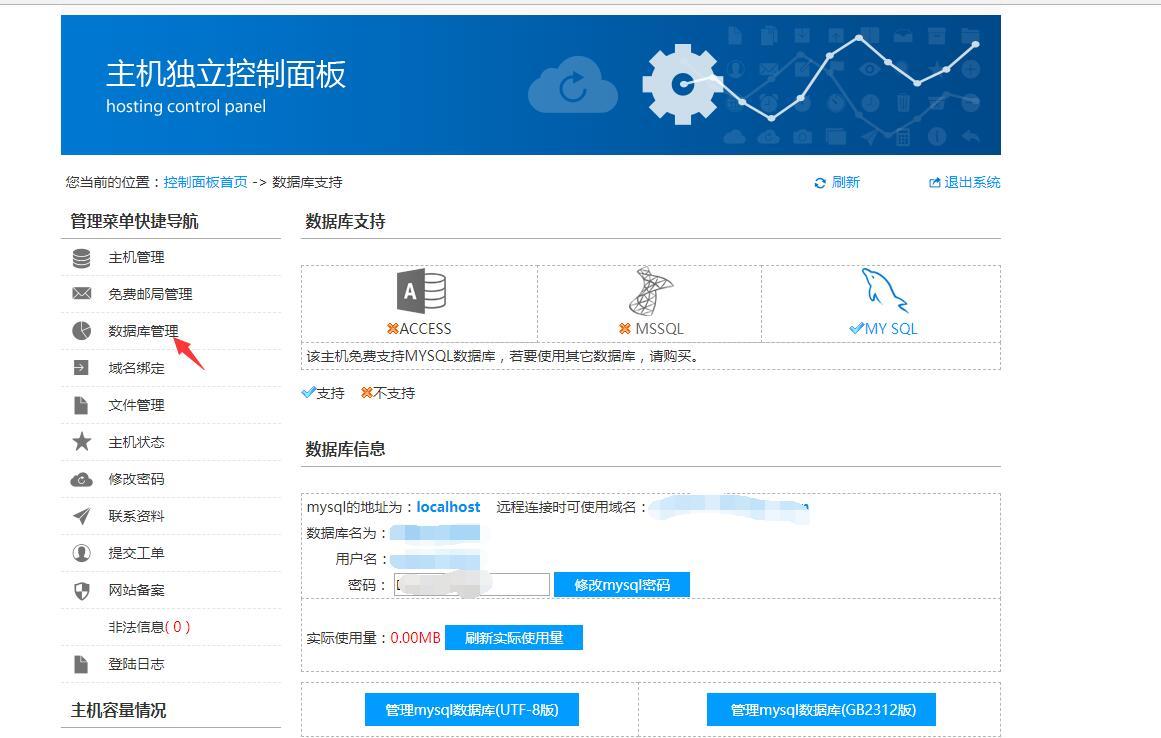The width and height of the screenshot is (1161, 738).
Task: Go to 网站备案 in the sidebar
Action: coord(136,590)
